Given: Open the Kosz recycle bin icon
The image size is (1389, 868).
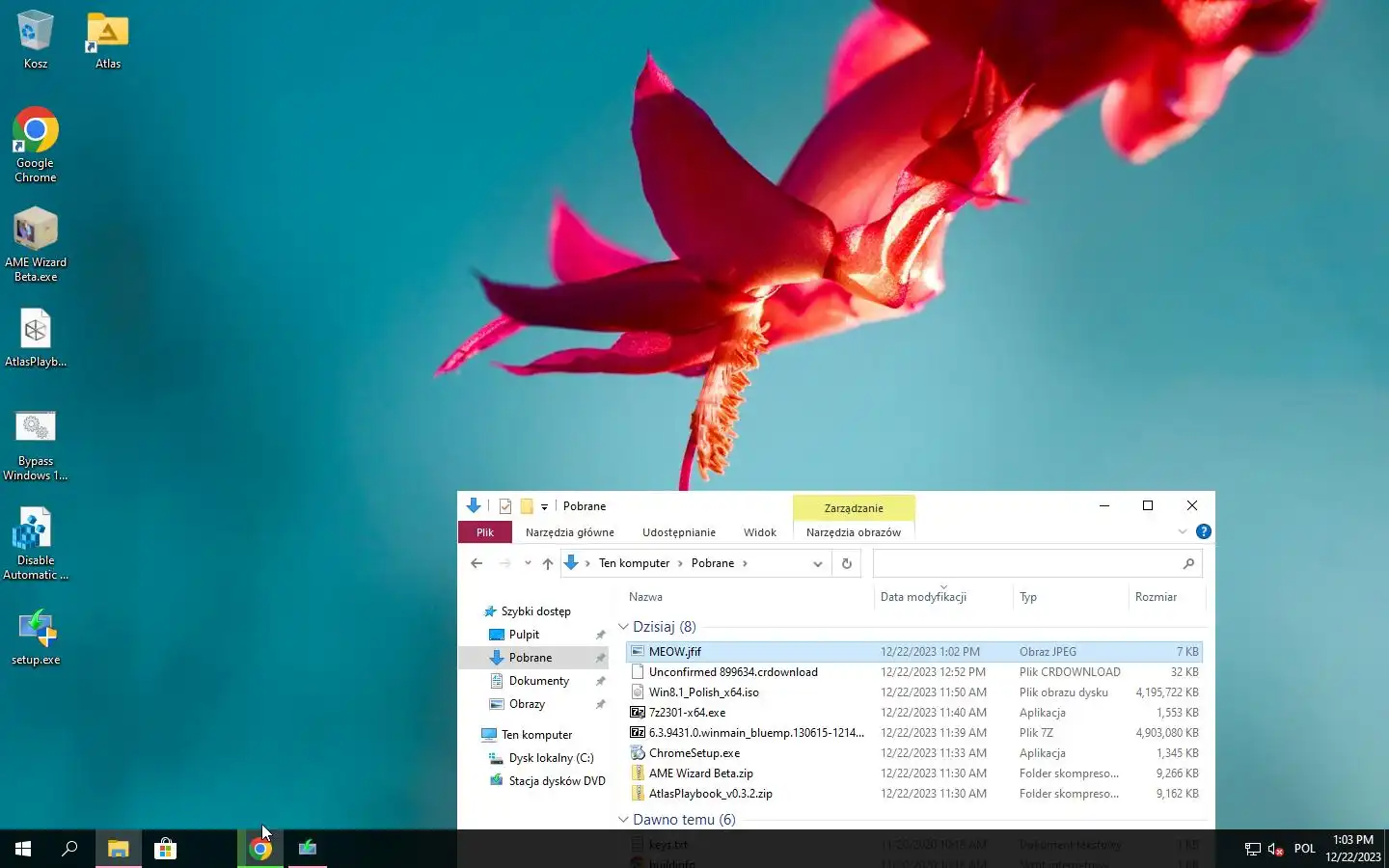Looking at the screenshot, I should [x=35, y=40].
